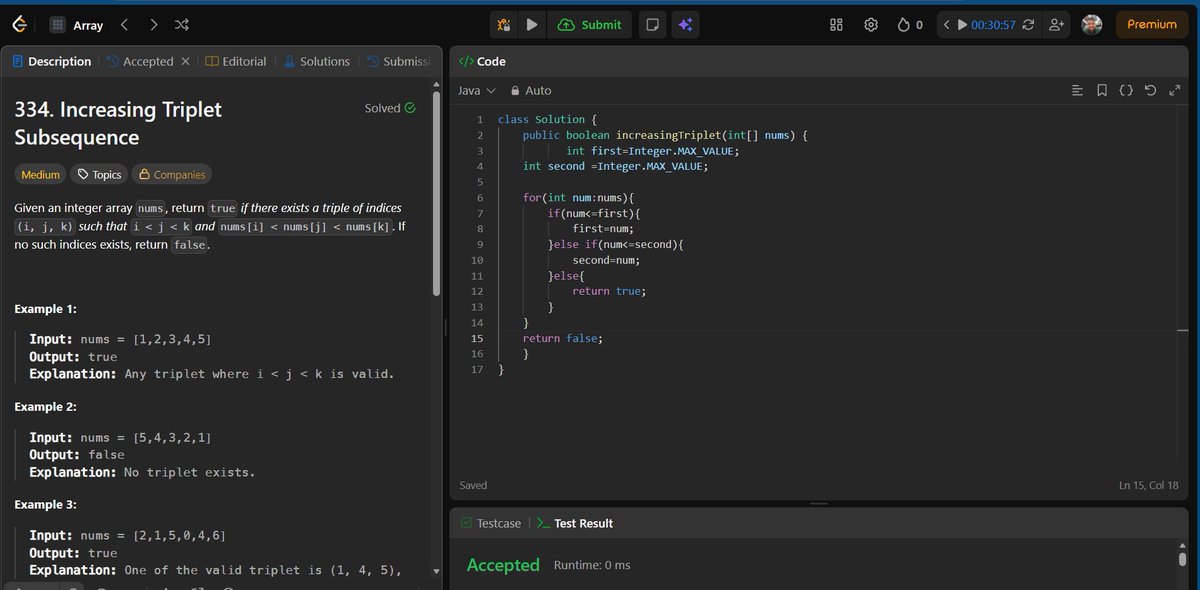Screen dimensions: 1200x590
Task: Click the class Solution line of code
Action: (547, 119)
